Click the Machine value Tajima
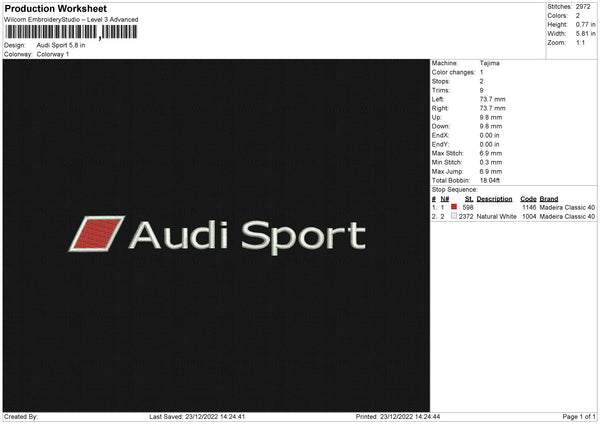The height and width of the screenshot is (424, 600). click(x=489, y=63)
